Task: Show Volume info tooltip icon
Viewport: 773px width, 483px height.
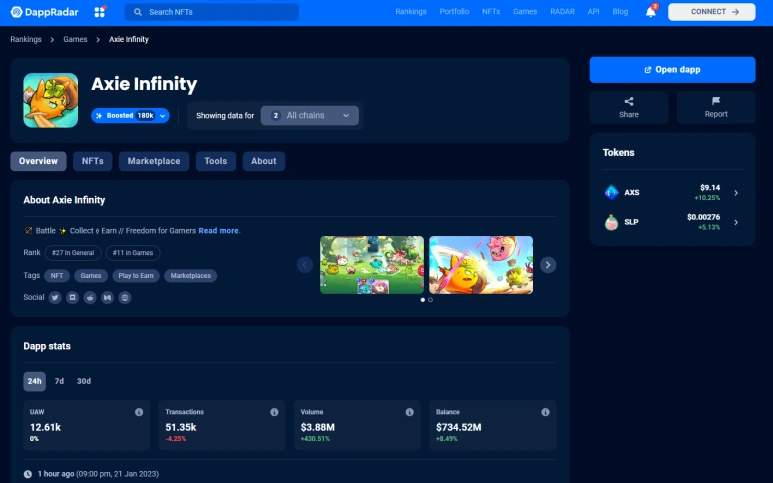Action: pyautogui.click(x=410, y=412)
